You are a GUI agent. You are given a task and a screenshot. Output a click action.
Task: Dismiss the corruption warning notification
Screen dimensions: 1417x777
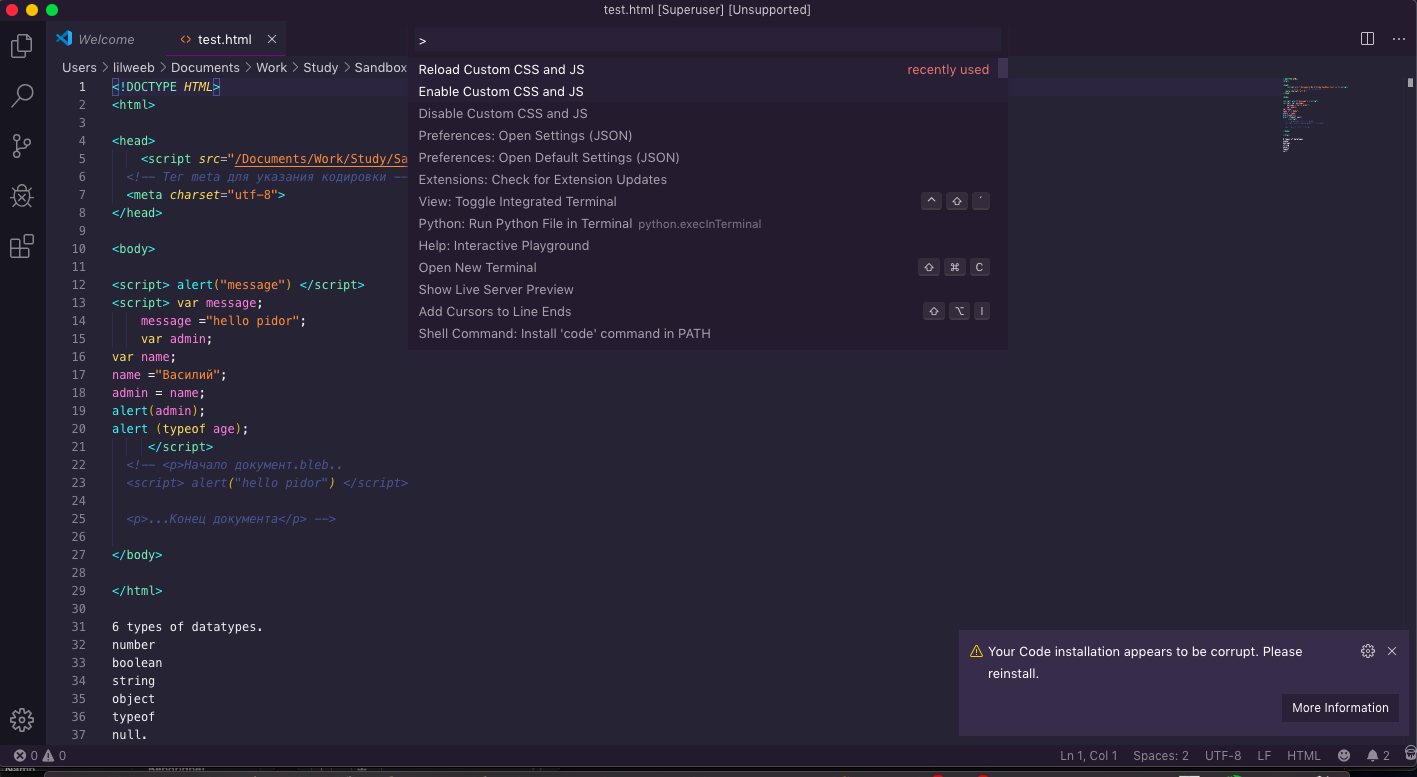tap(1392, 651)
